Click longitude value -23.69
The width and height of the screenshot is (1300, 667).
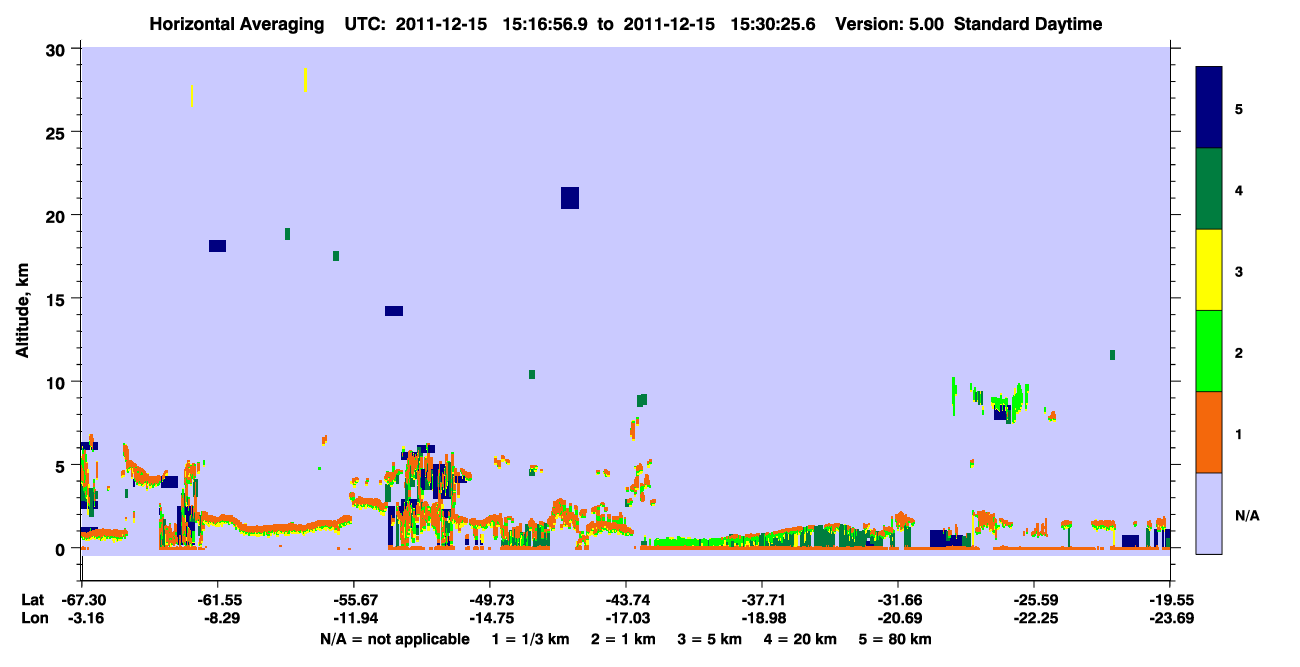click(1170, 618)
